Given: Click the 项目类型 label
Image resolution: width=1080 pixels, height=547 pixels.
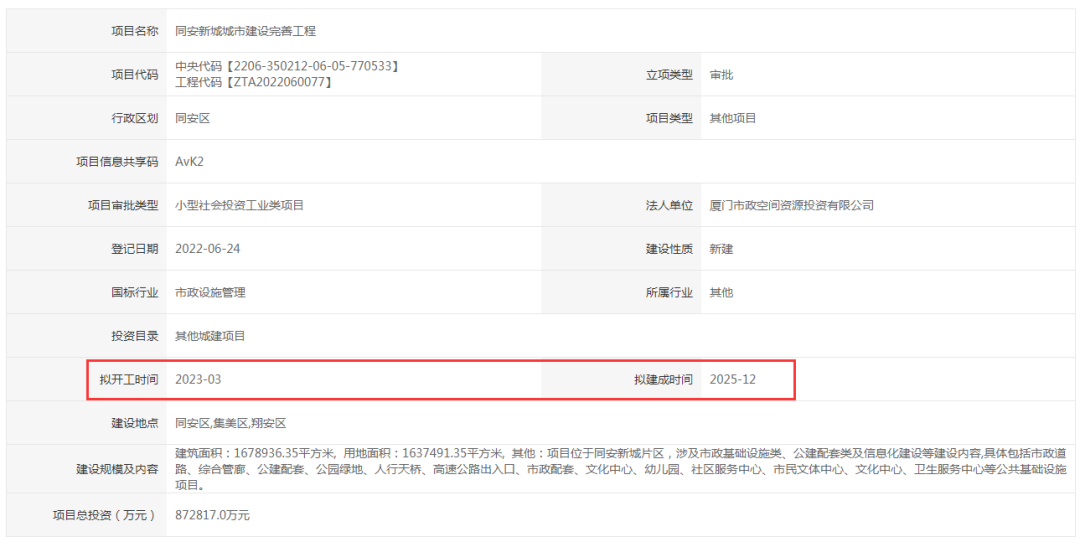Looking at the screenshot, I should [x=669, y=118].
